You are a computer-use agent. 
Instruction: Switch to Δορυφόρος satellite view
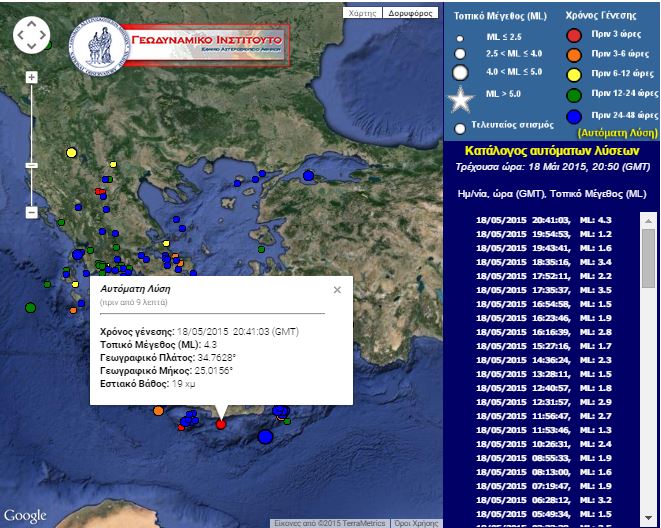[x=410, y=13]
